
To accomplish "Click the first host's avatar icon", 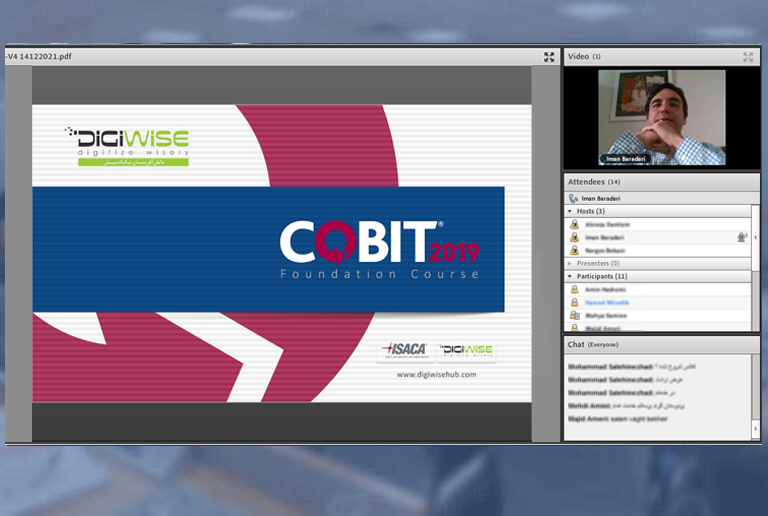I will tap(574, 225).
